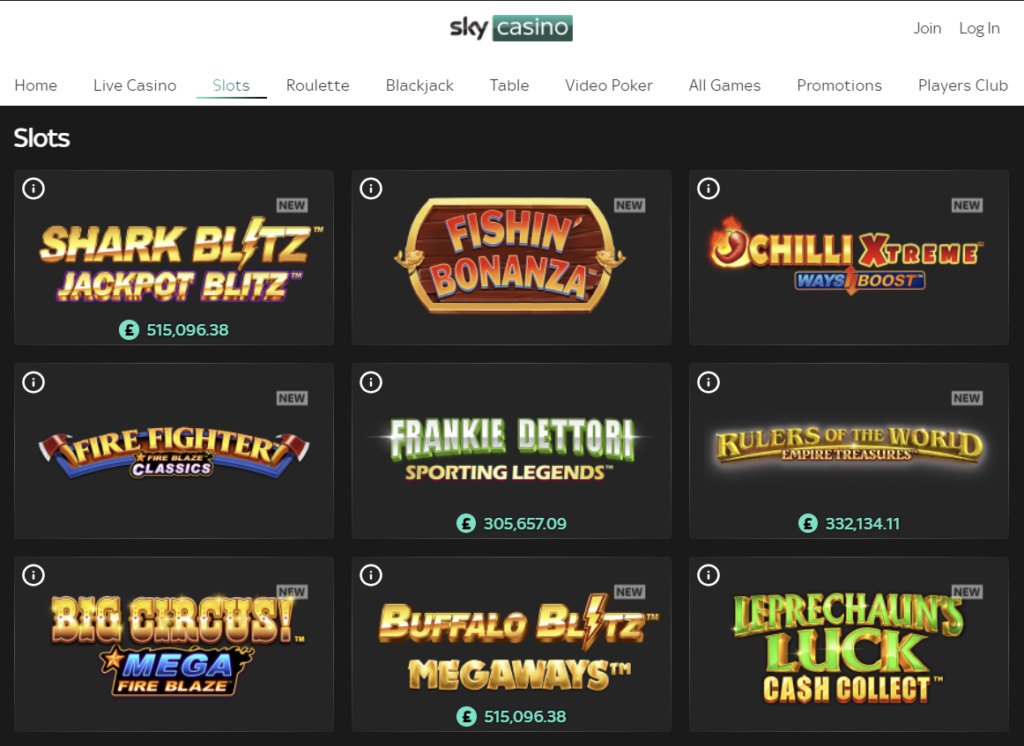Navigate to the Table games tab
Screen dimensions: 1024x746
coord(509,86)
